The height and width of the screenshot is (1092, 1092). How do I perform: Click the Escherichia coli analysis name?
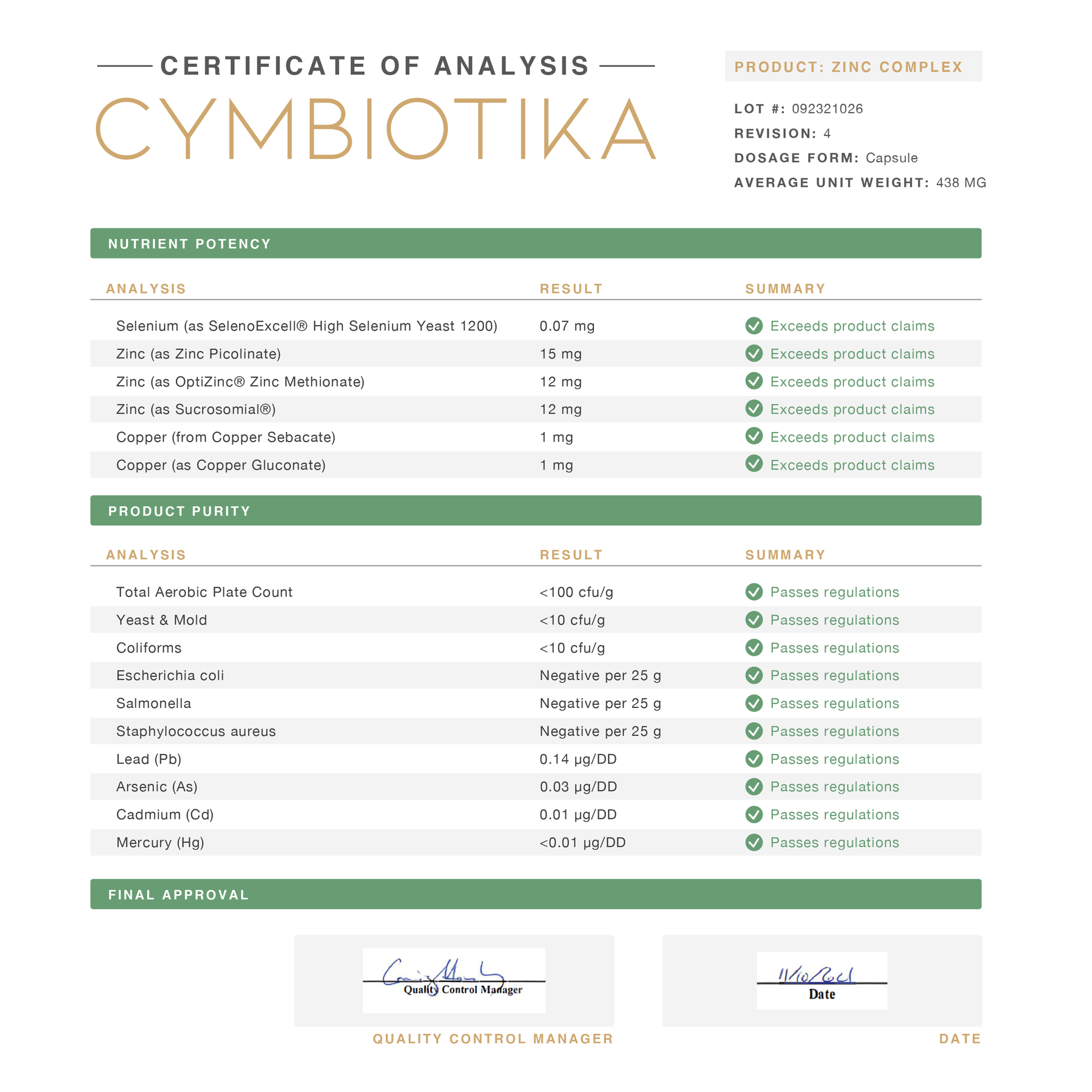click(x=170, y=675)
